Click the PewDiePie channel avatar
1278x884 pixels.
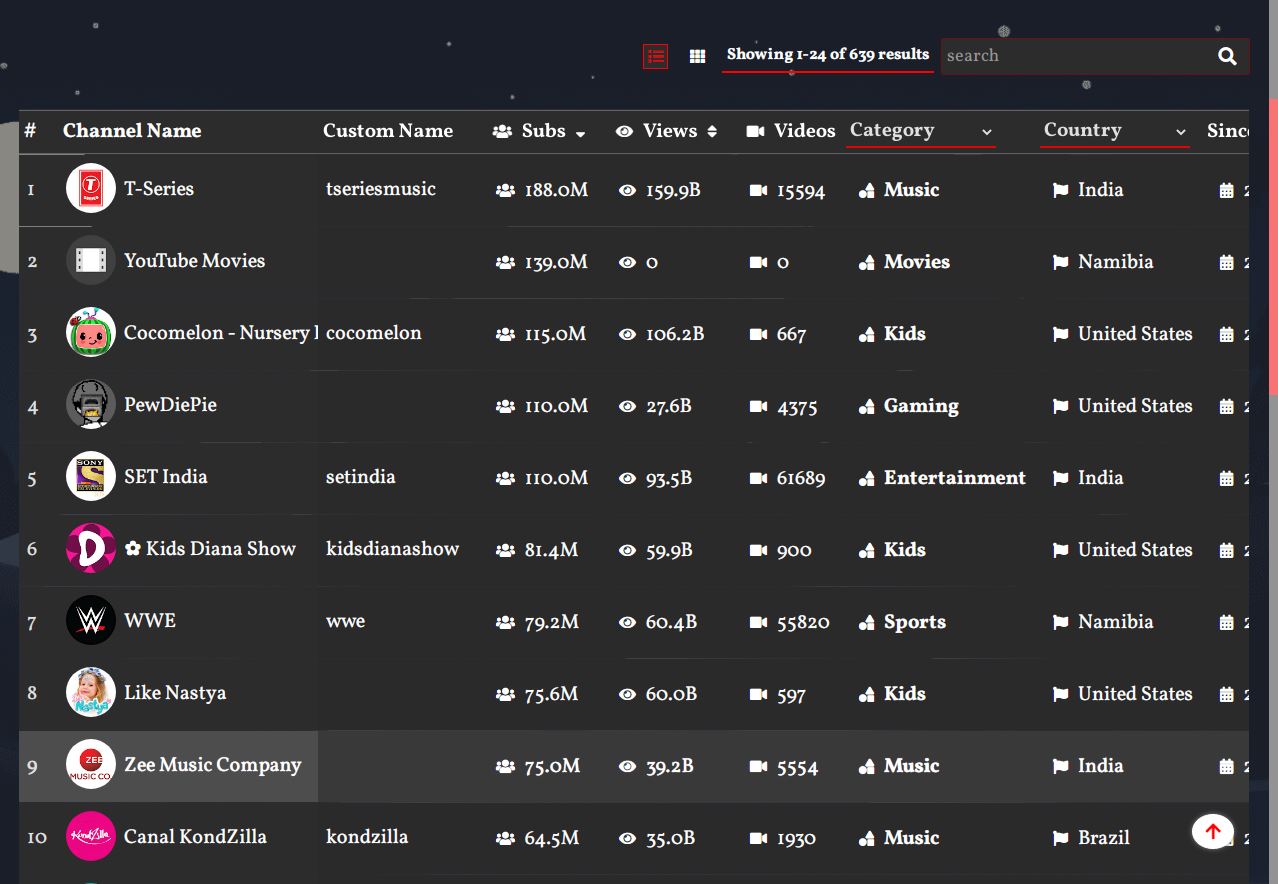[x=91, y=405]
